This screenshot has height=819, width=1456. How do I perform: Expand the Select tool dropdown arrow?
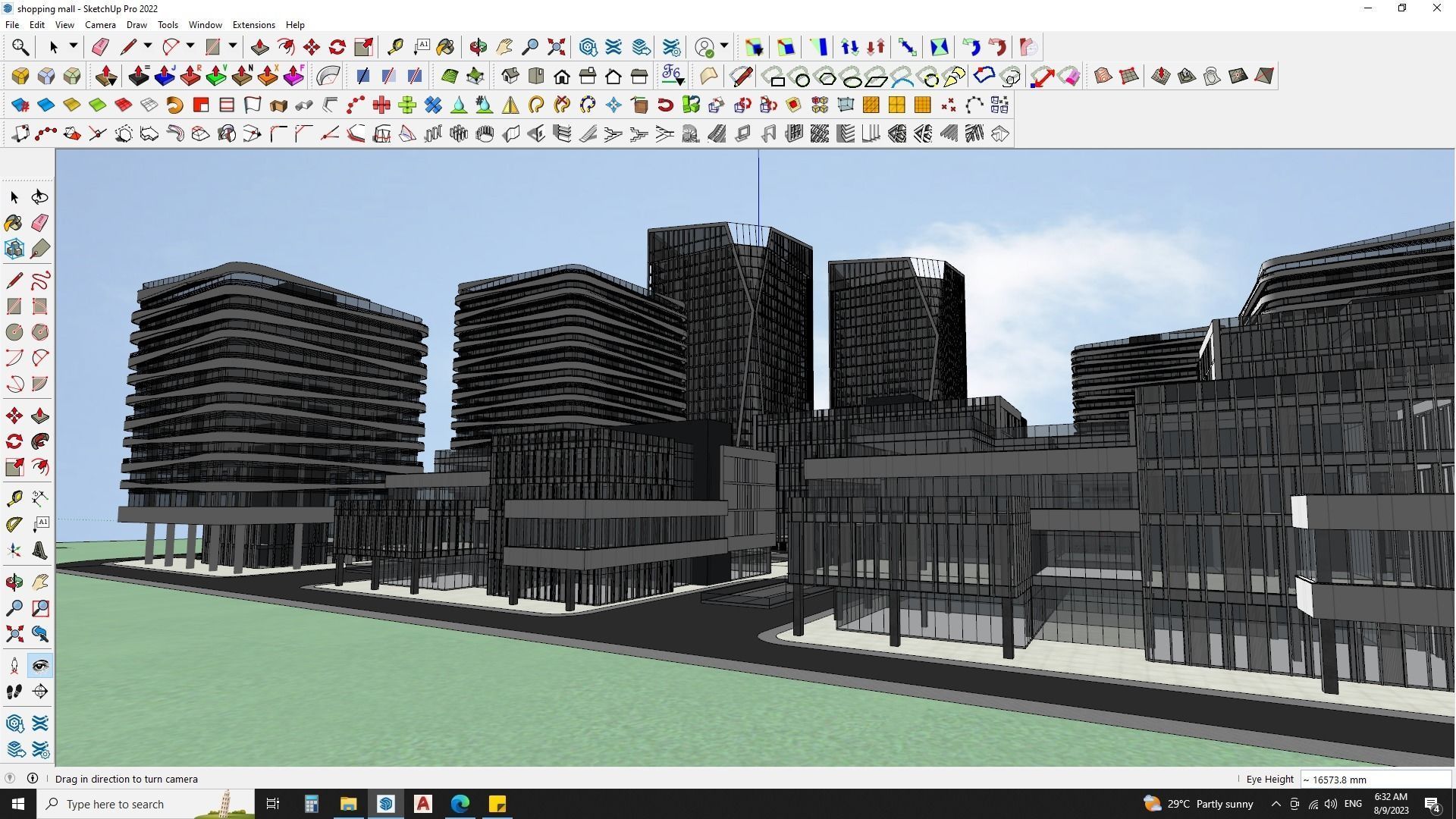[x=74, y=47]
